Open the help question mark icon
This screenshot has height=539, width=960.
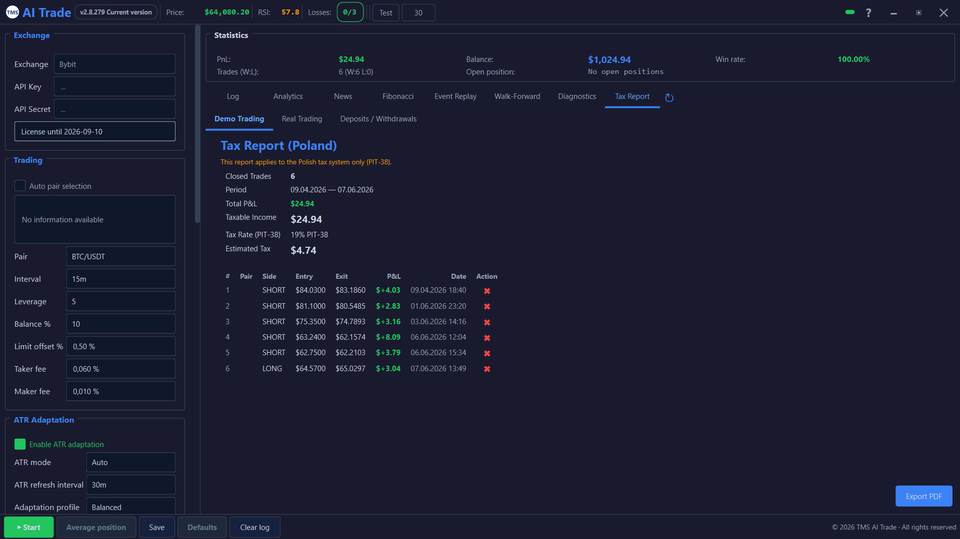coord(868,12)
